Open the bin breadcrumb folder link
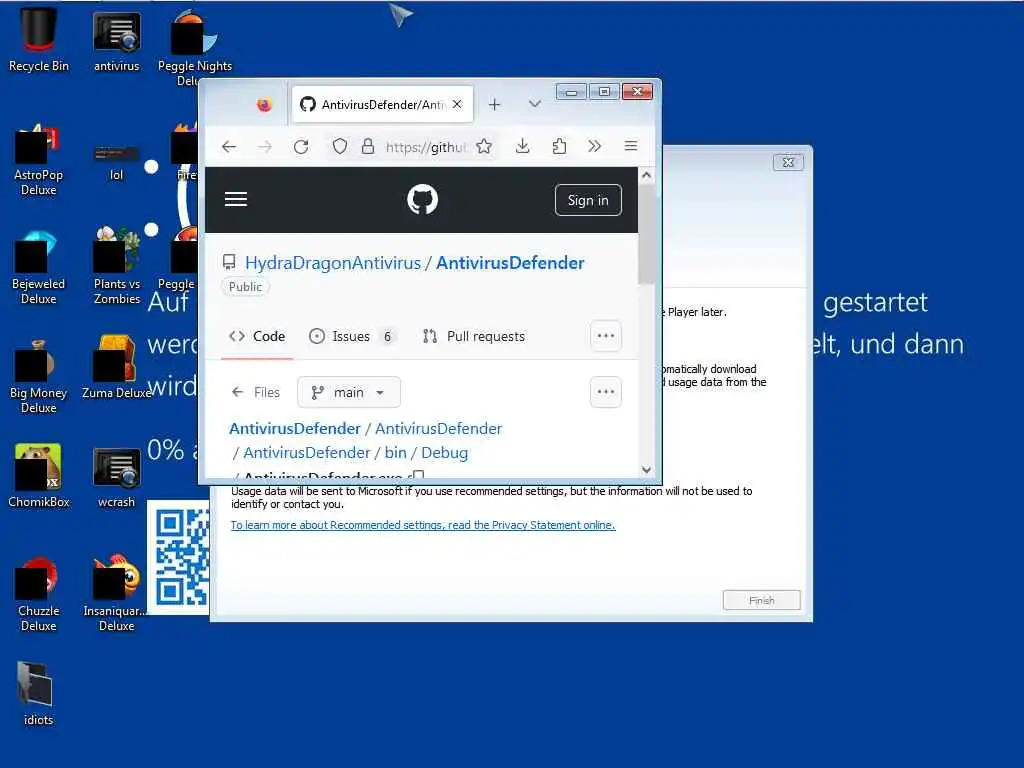This screenshot has height=768, width=1024. [x=395, y=453]
